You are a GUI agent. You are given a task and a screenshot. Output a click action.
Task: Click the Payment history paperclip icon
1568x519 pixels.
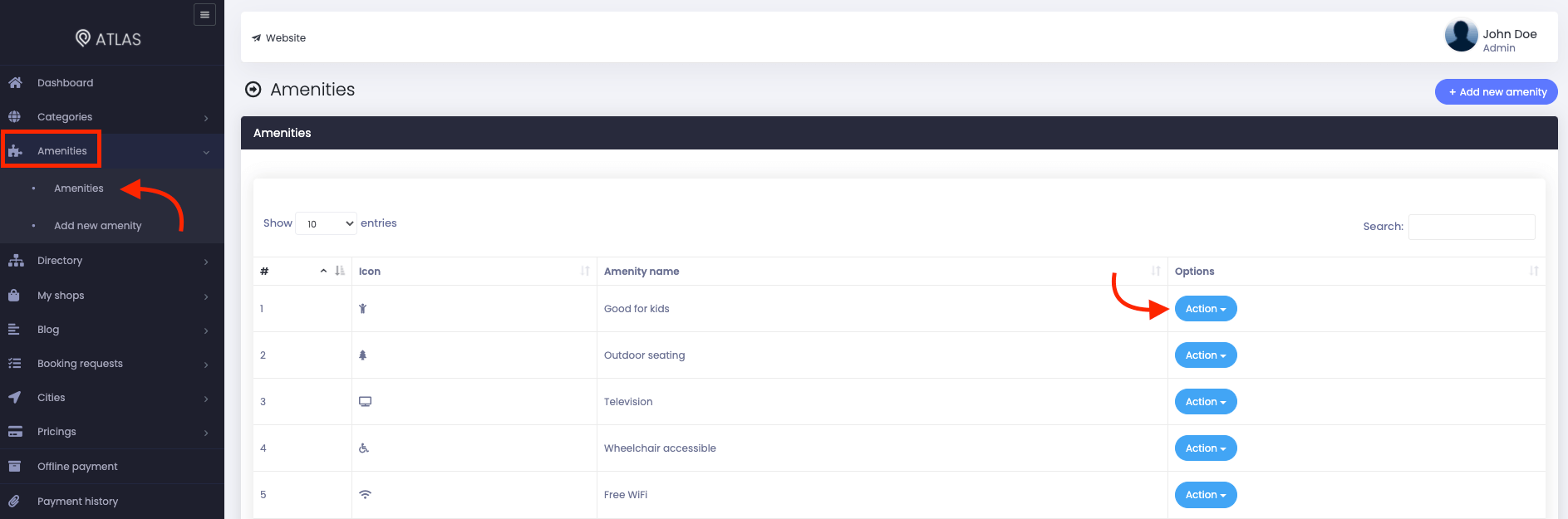pos(14,501)
